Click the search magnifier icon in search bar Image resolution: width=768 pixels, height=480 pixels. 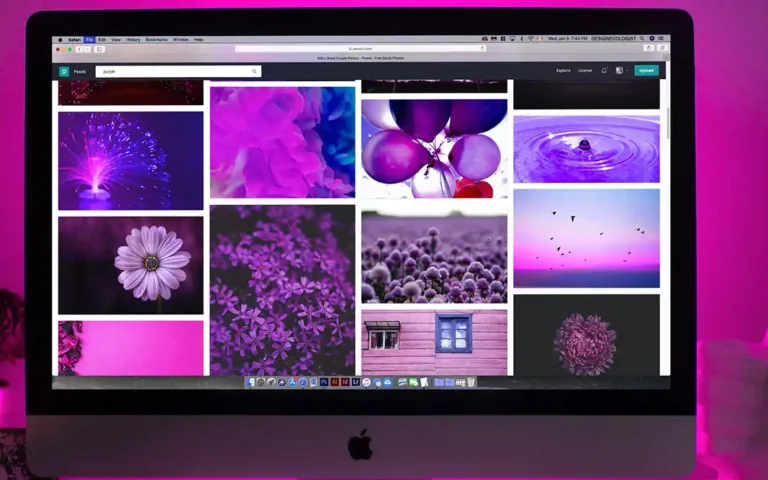(x=255, y=71)
